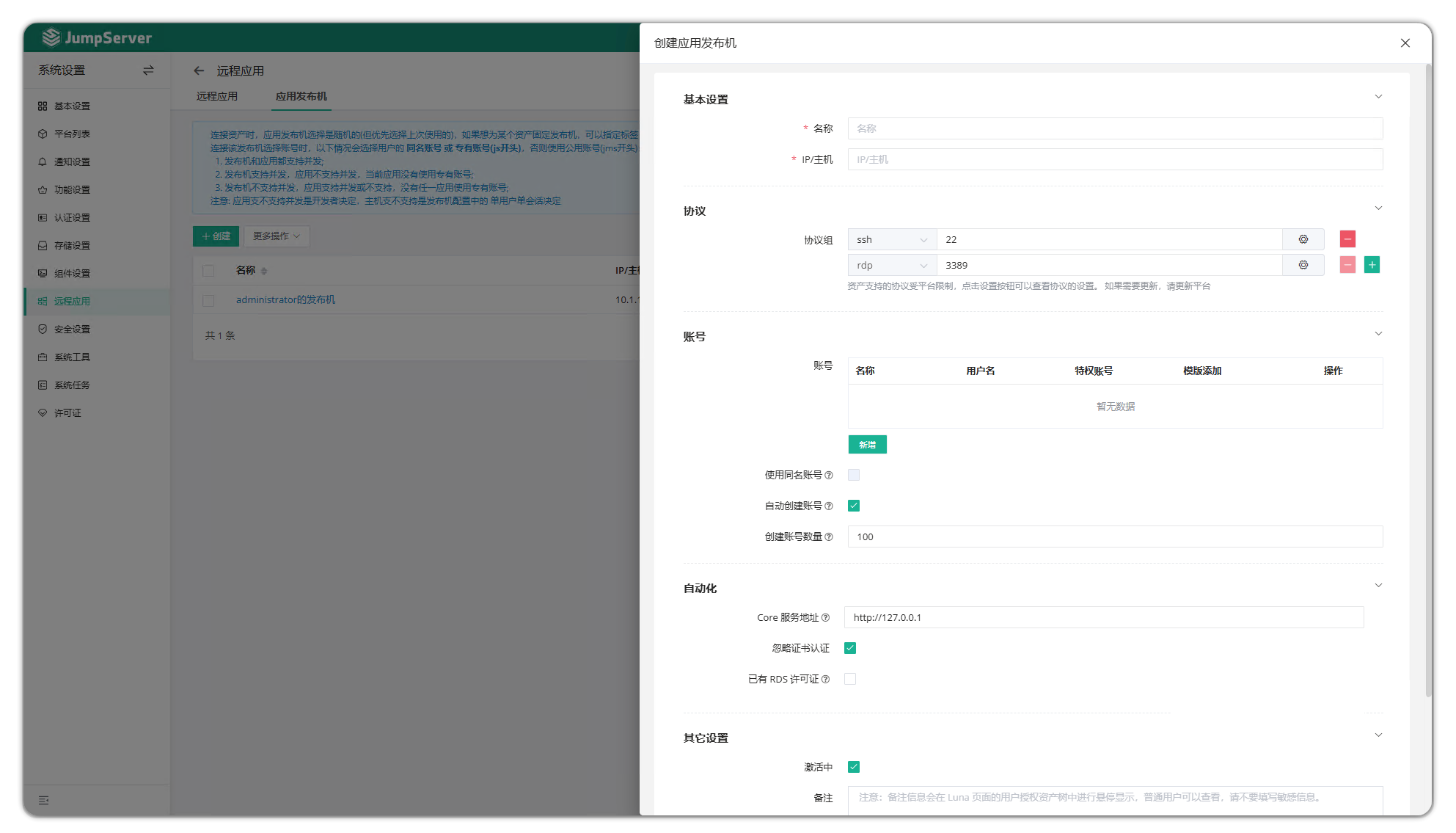Screen dimensions: 1456x833
Task: Collapse the 其它设置 section
Action: [x=1378, y=735]
